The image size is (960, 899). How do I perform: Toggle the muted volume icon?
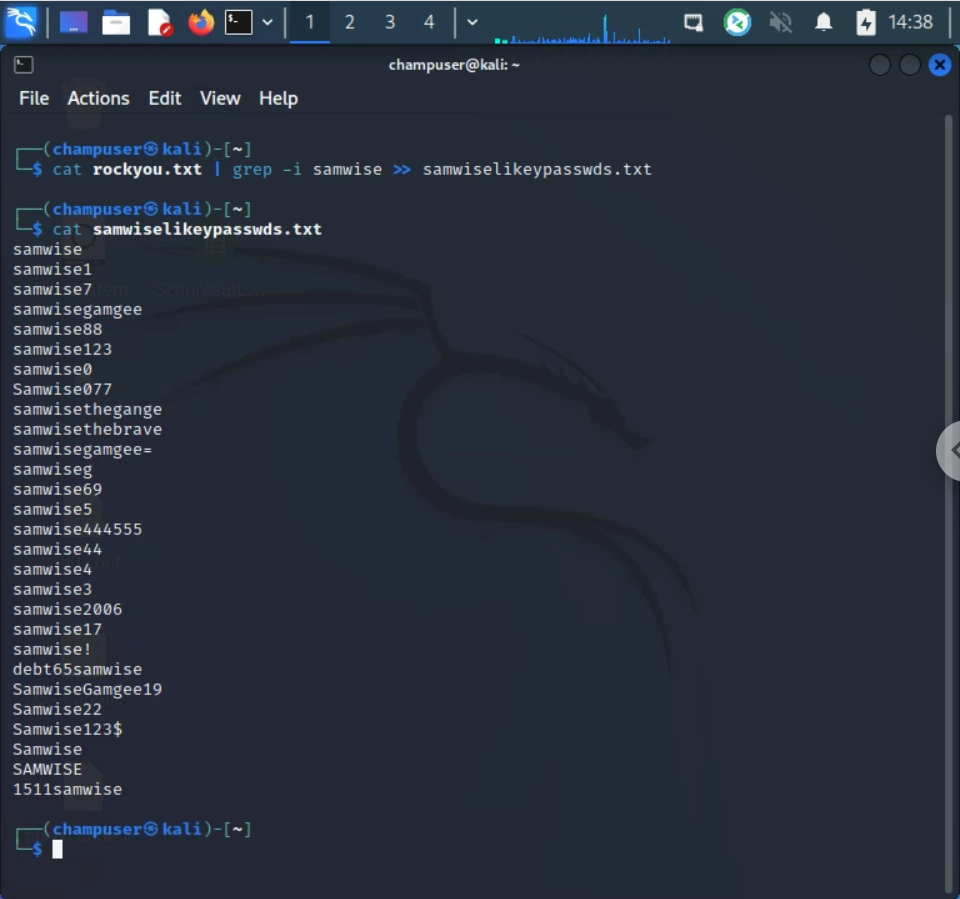pos(781,23)
